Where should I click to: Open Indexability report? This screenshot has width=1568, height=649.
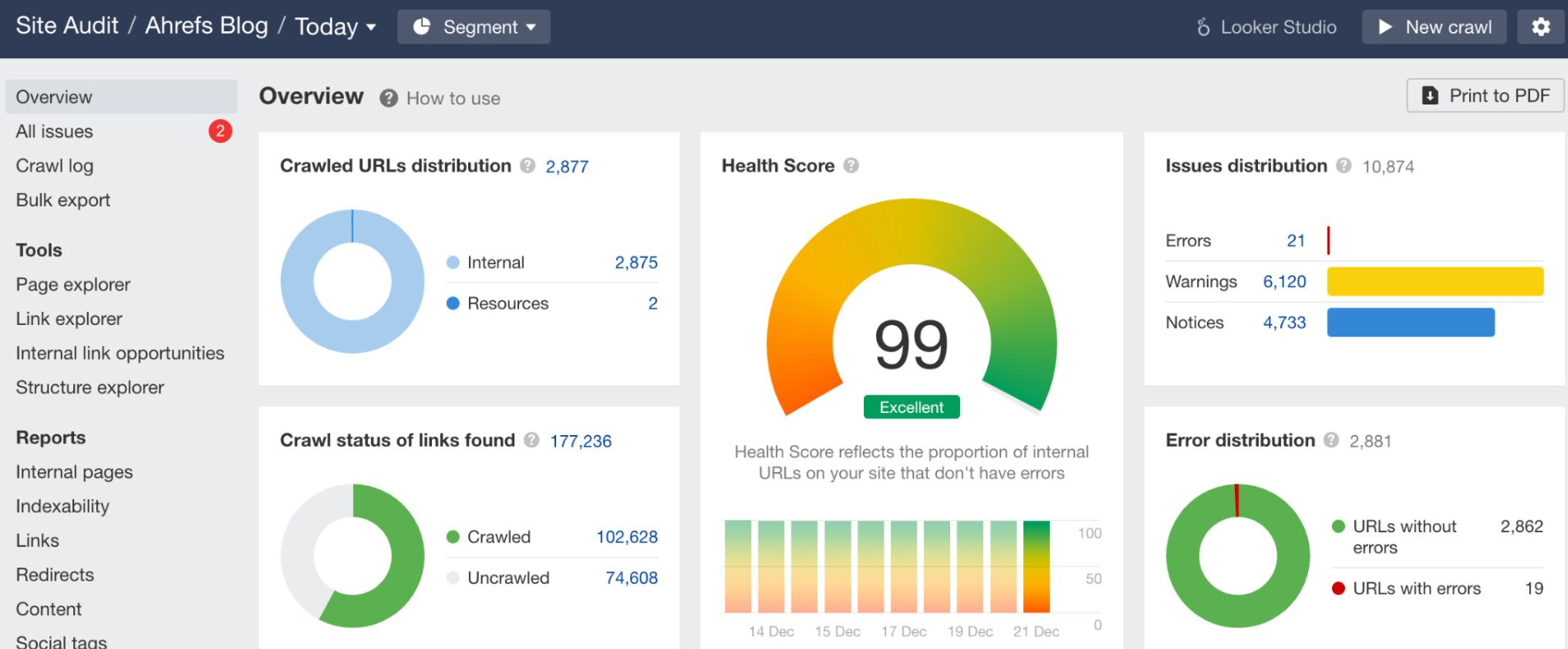(63, 507)
